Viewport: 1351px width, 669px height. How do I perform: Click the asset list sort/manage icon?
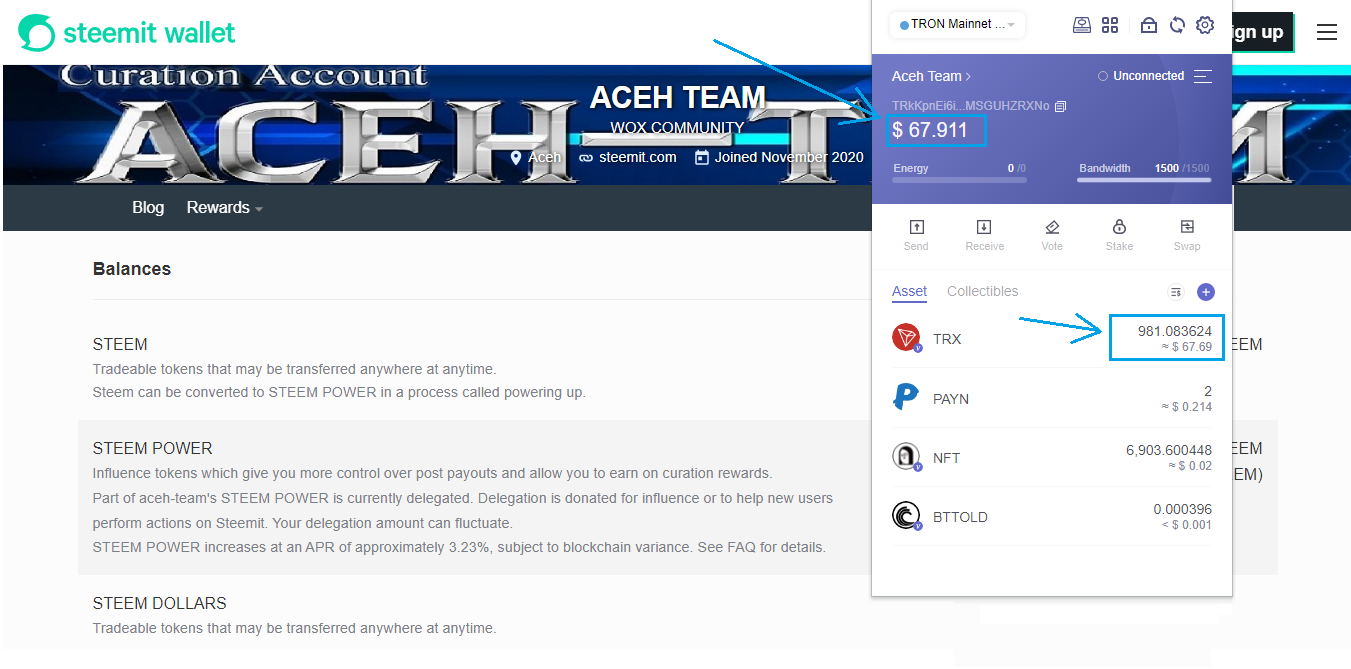[x=1176, y=292]
